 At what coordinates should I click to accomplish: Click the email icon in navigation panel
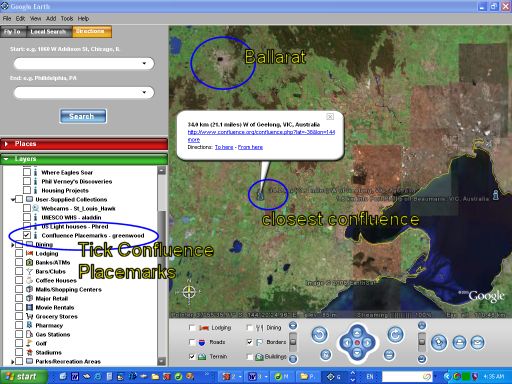[x=477, y=342]
